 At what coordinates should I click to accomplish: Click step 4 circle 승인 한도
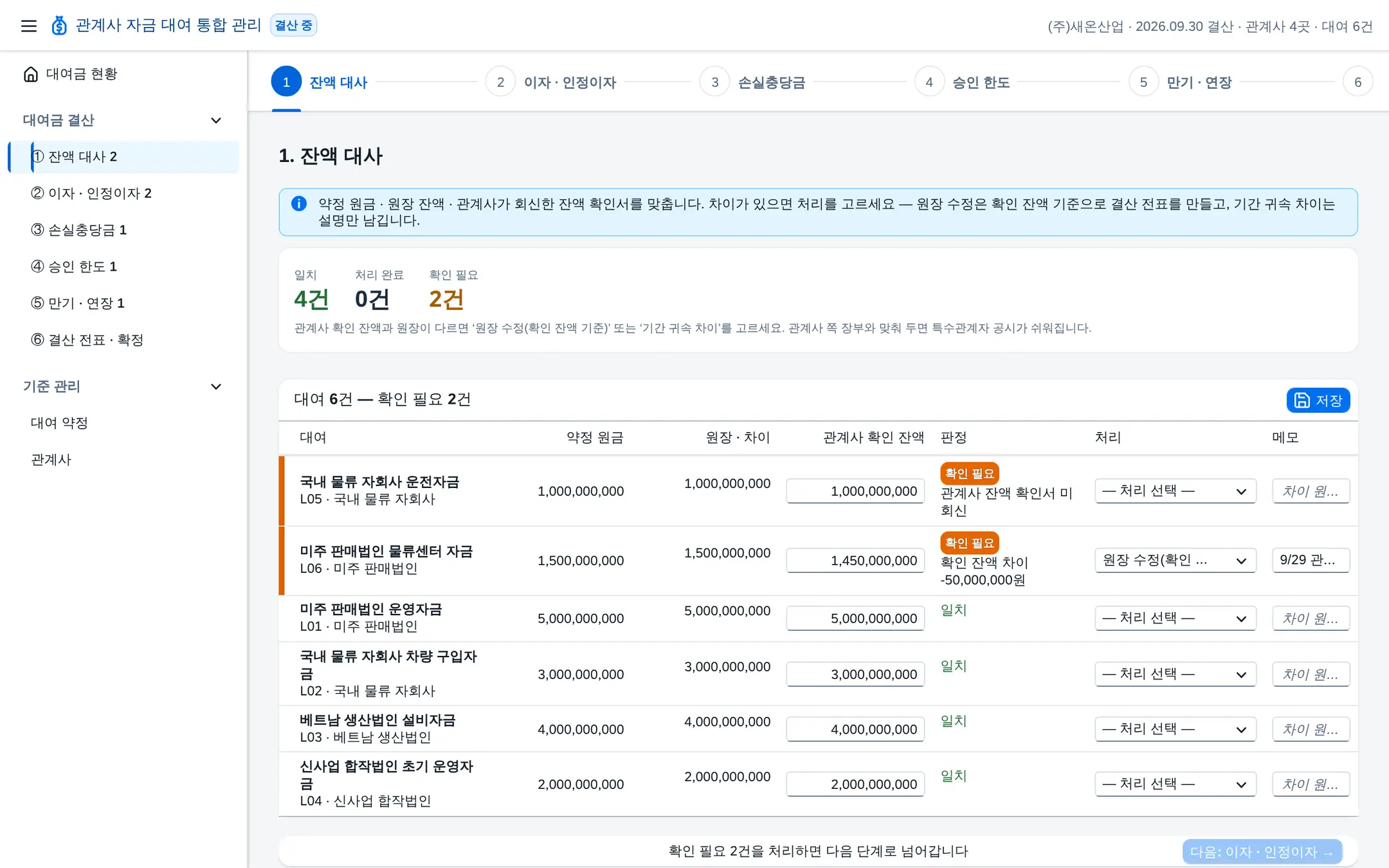click(929, 82)
